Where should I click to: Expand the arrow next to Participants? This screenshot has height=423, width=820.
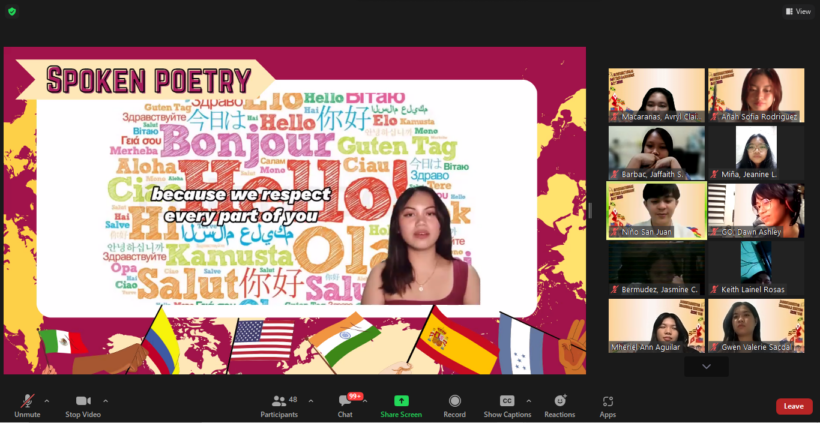coord(310,400)
